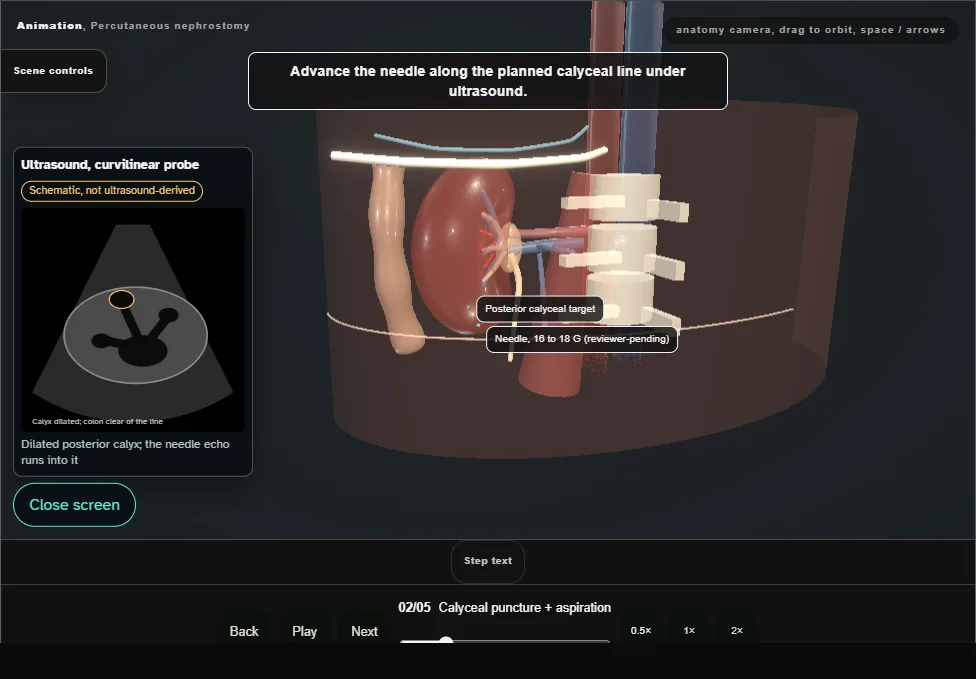976x679 pixels.
Task: Open the Scene controls panel
Action: coord(54,71)
